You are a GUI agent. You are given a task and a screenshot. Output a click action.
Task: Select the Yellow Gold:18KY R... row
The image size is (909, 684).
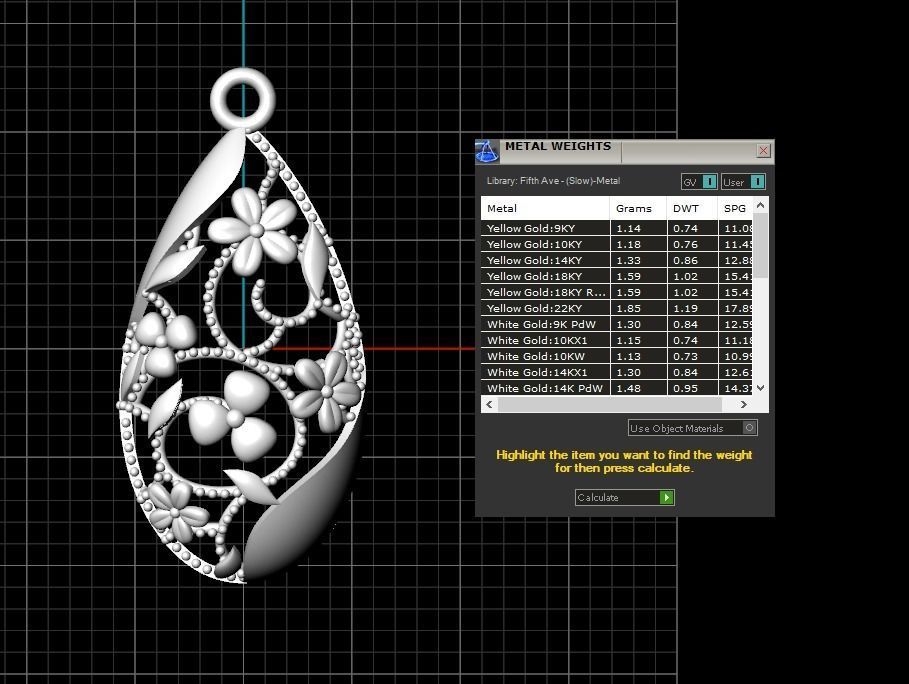pyautogui.click(x=617, y=292)
